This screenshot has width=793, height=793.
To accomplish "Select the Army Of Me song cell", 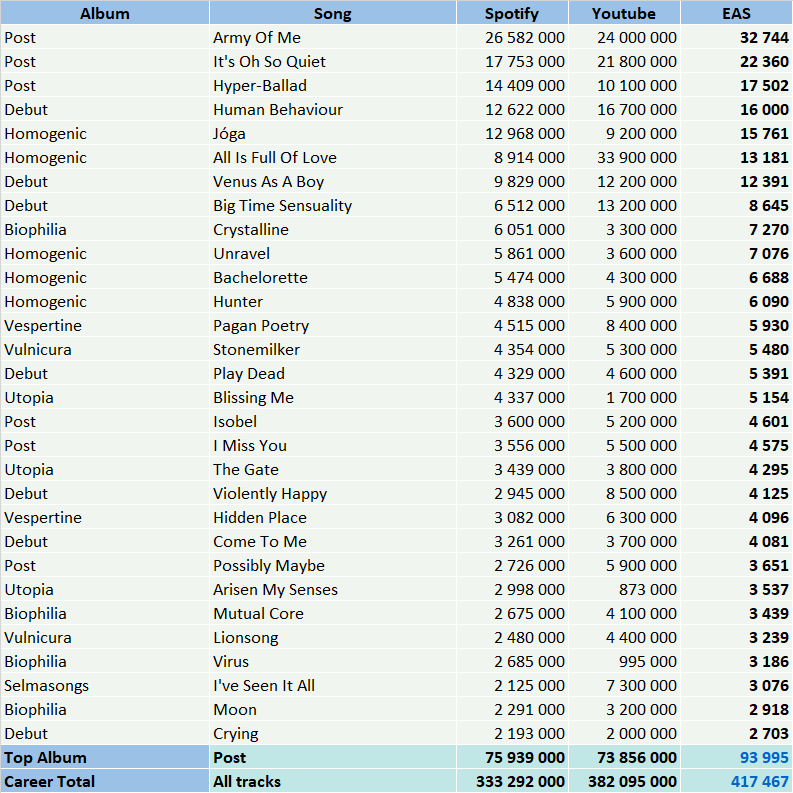I will coord(333,37).
